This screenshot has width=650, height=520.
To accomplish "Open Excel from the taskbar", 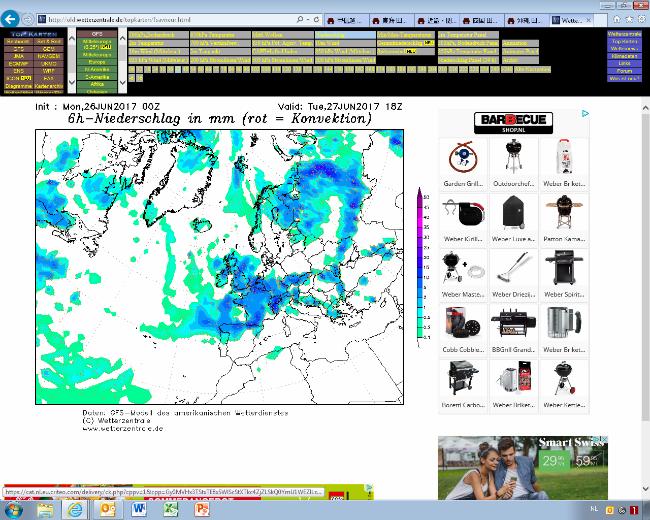I will (171, 509).
